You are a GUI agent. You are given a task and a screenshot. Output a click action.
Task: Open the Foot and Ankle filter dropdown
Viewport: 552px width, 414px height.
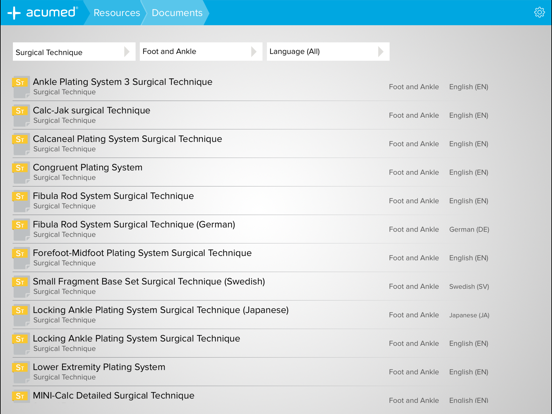[201, 52]
